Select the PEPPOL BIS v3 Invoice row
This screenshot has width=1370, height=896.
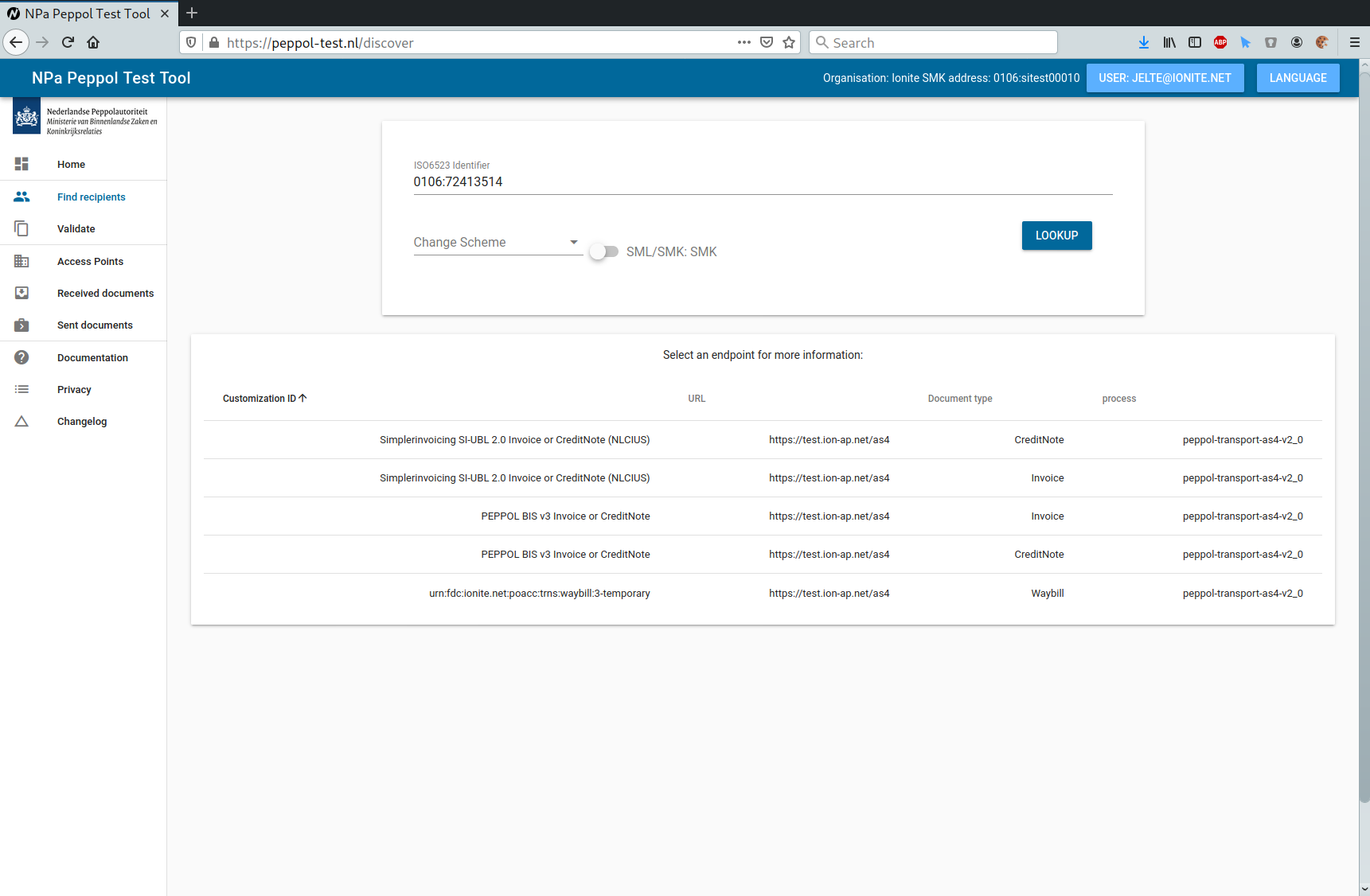pyautogui.click(x=763, y=516)
